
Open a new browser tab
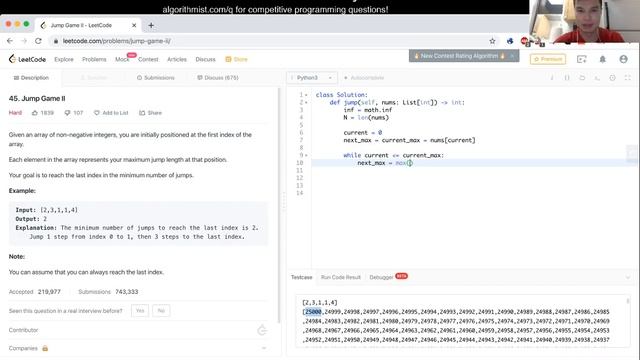pos(151,25)
